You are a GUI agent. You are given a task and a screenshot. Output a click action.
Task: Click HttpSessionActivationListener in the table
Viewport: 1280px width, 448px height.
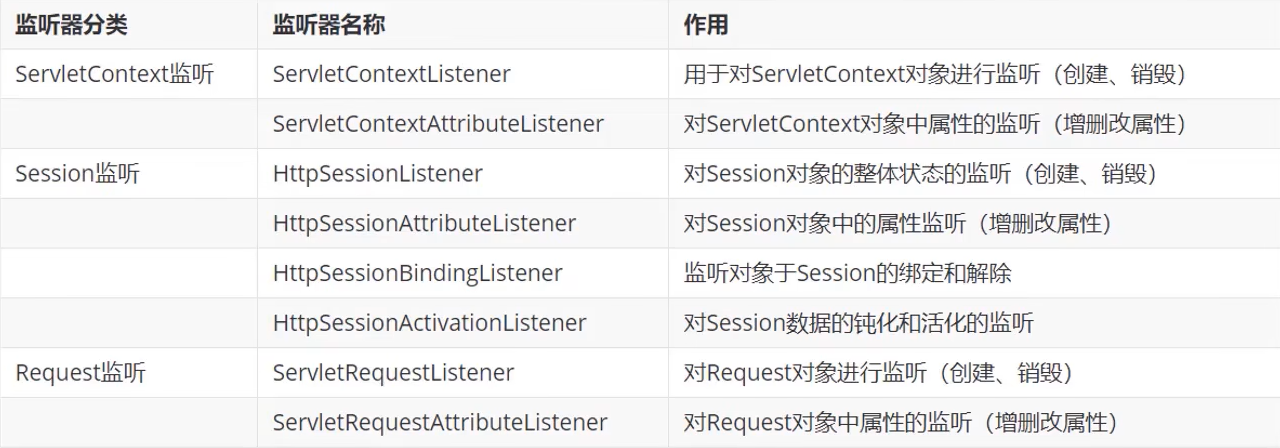pyautogui.click(x=429, y=323)
